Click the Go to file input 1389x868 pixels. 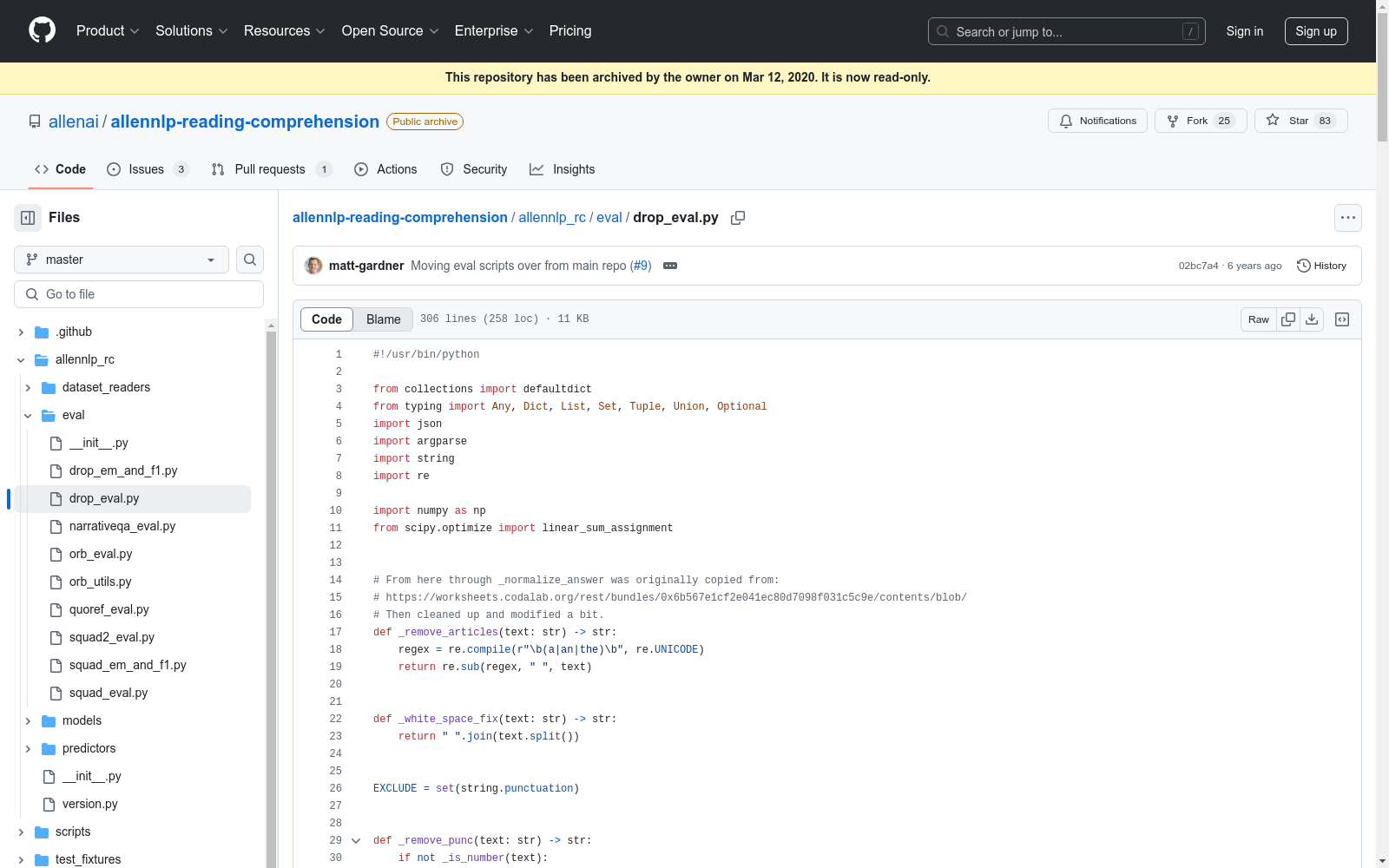pyautogui.click(x=139, y=294)
